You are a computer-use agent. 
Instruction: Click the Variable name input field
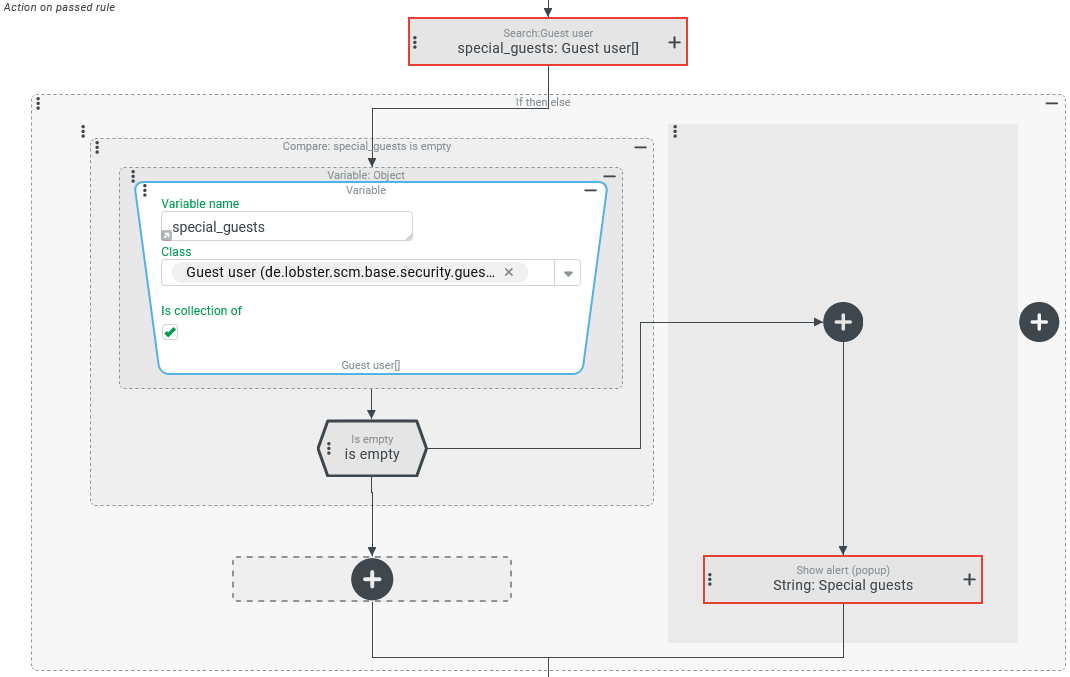[x=286, y=227]
